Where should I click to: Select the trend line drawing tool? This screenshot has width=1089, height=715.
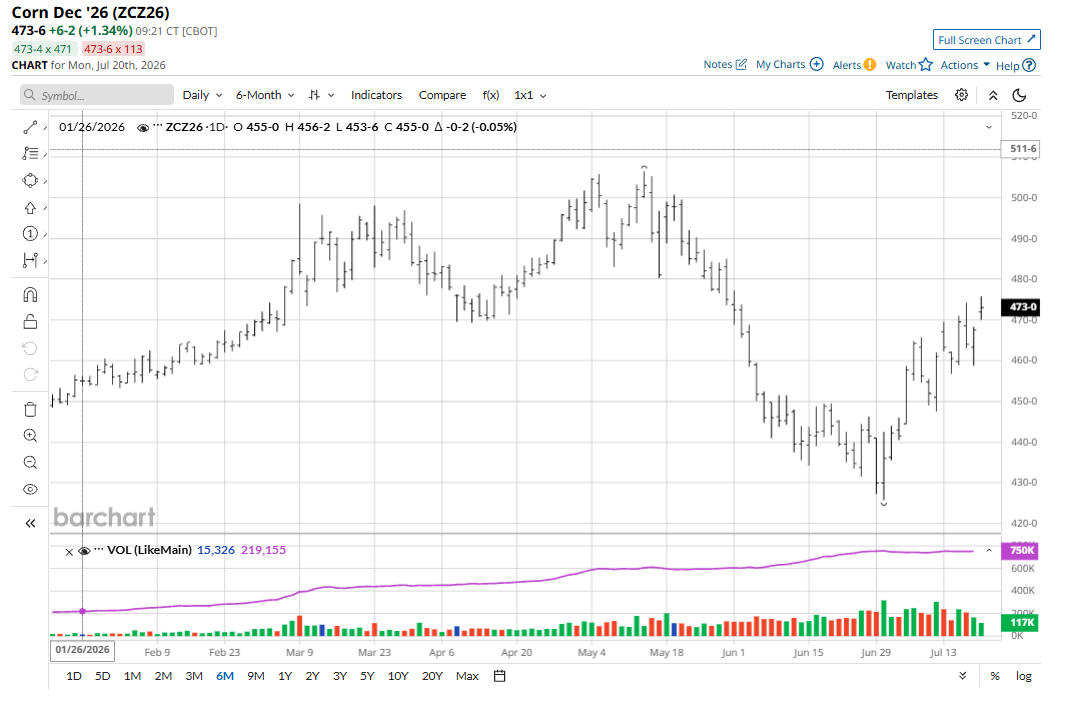(x=30, y=127)
